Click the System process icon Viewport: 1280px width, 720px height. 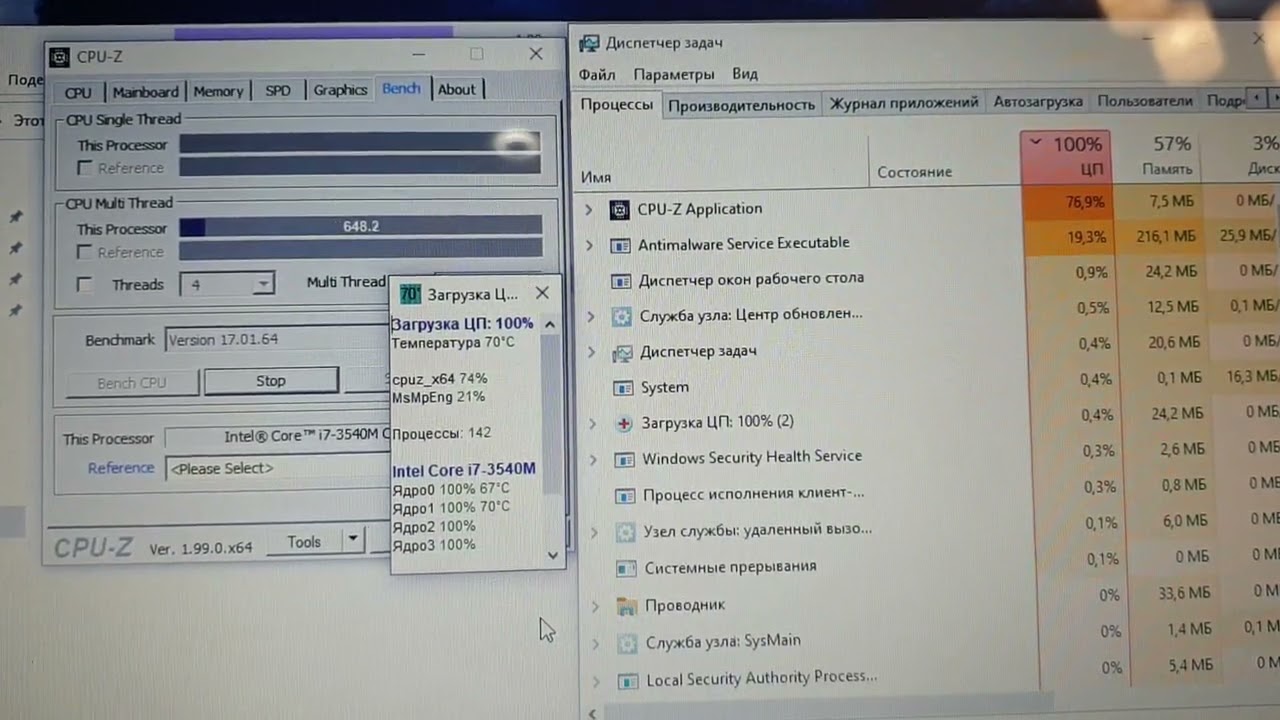pos(622,388)
